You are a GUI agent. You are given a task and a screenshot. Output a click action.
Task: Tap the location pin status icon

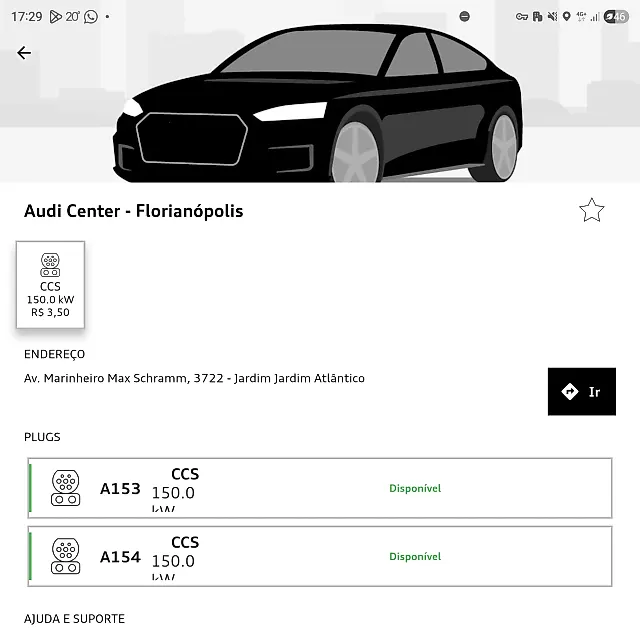click(567, 17)
